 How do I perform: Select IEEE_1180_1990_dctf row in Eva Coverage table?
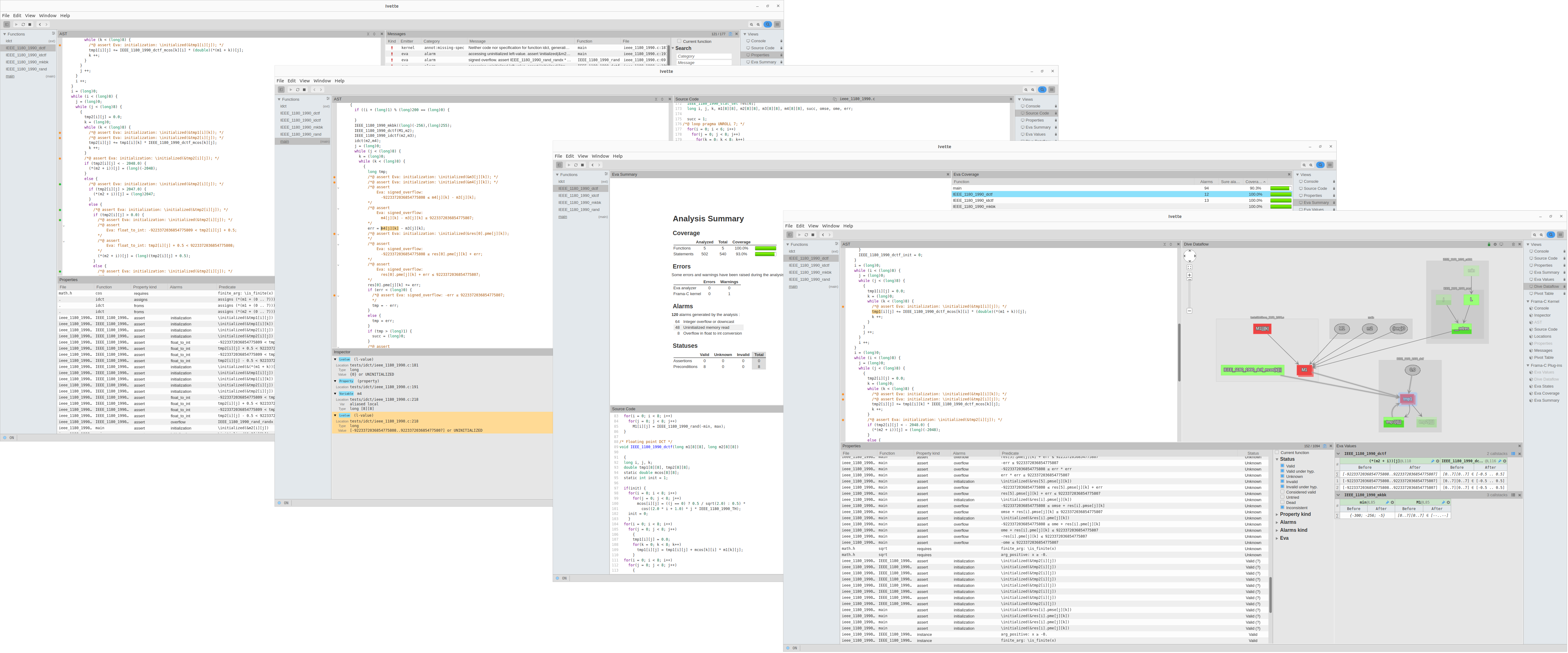point(1121,194)
